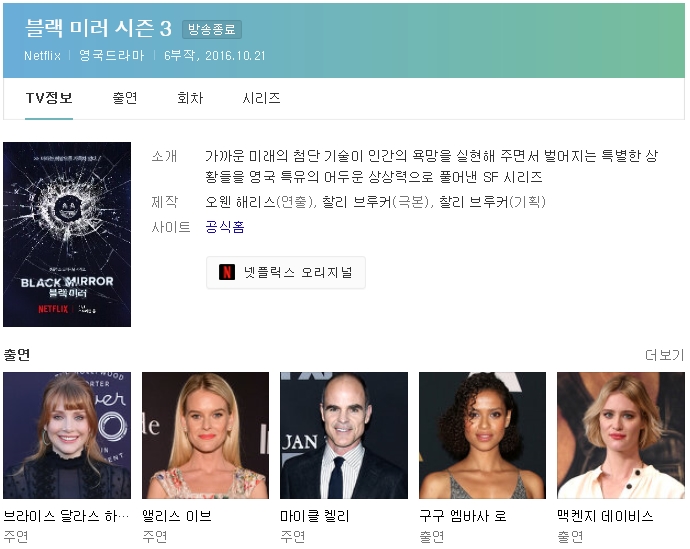
Task: Click the 블랙 미러 시즌 3 title
Action: pos(98,29)
